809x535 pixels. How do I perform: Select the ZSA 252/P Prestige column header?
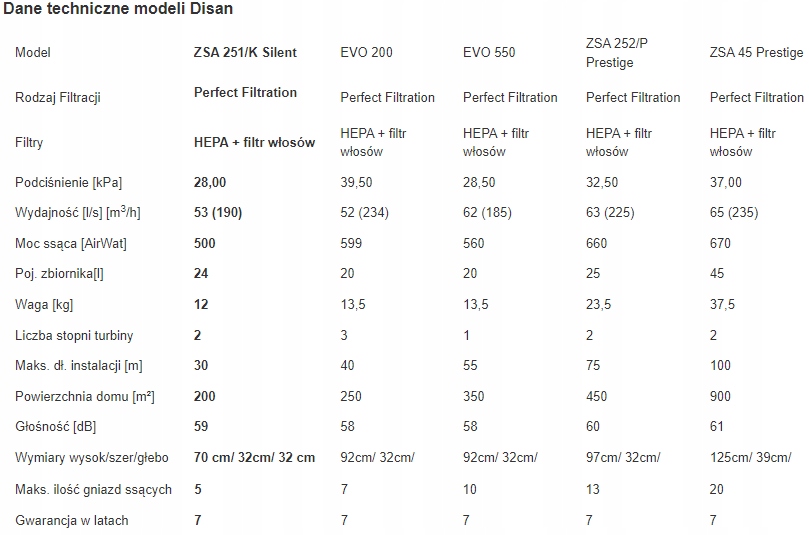pos(610,52)
